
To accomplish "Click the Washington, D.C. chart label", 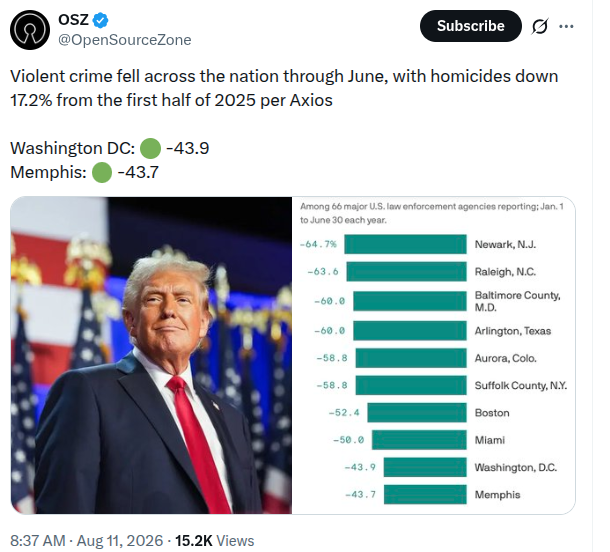I will [516, 467].
